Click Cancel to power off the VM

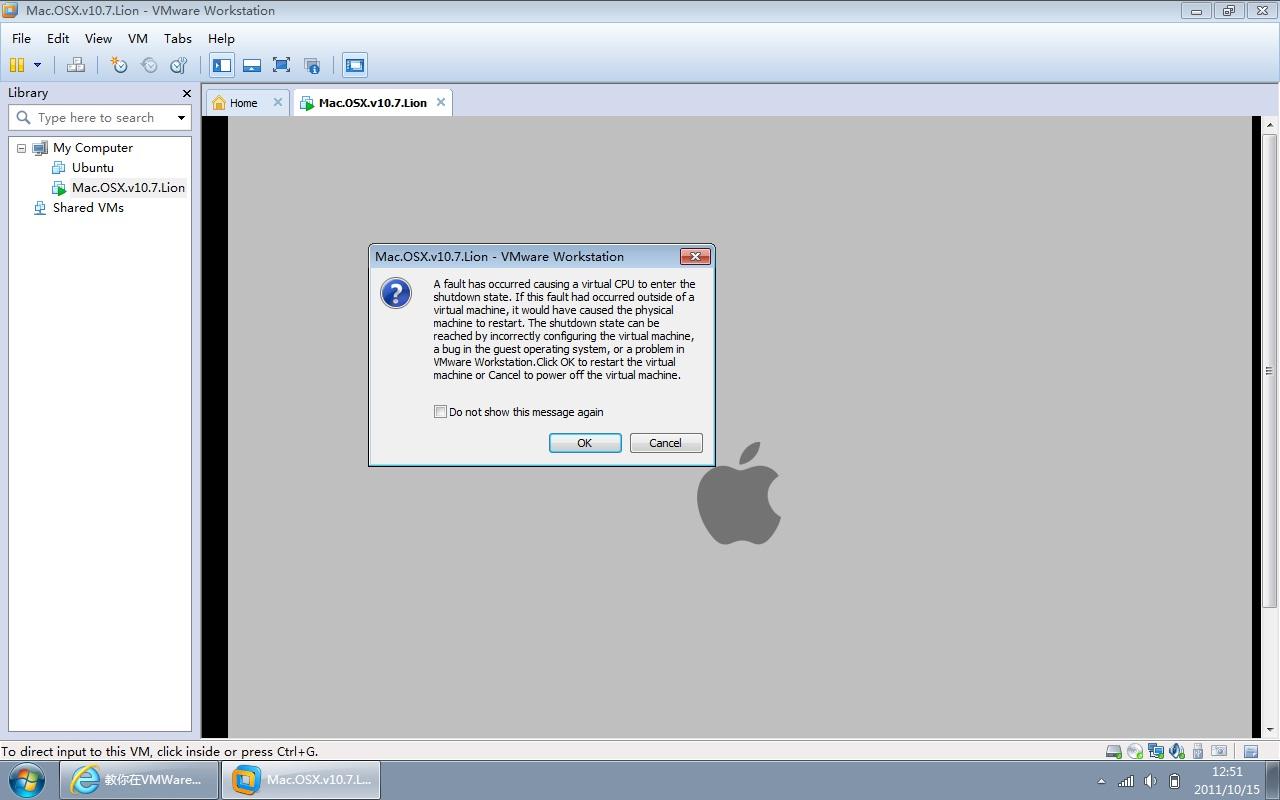(666, 443)
